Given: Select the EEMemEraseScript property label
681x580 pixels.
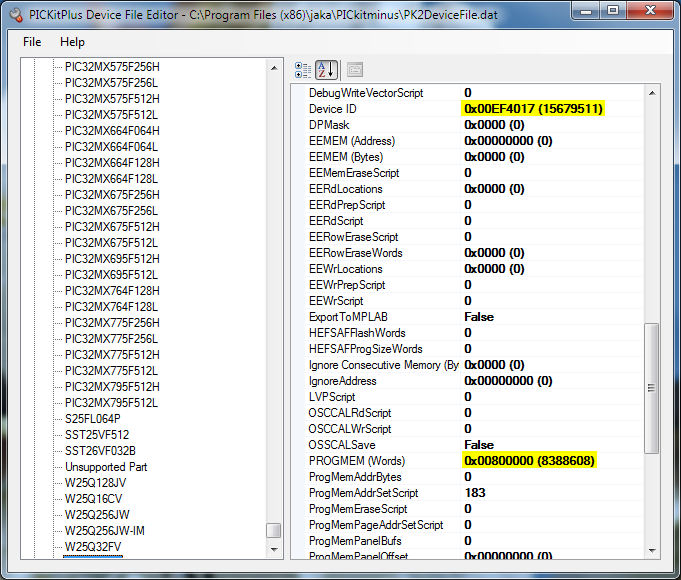Looking at the screenshot, I should point(354,173).
